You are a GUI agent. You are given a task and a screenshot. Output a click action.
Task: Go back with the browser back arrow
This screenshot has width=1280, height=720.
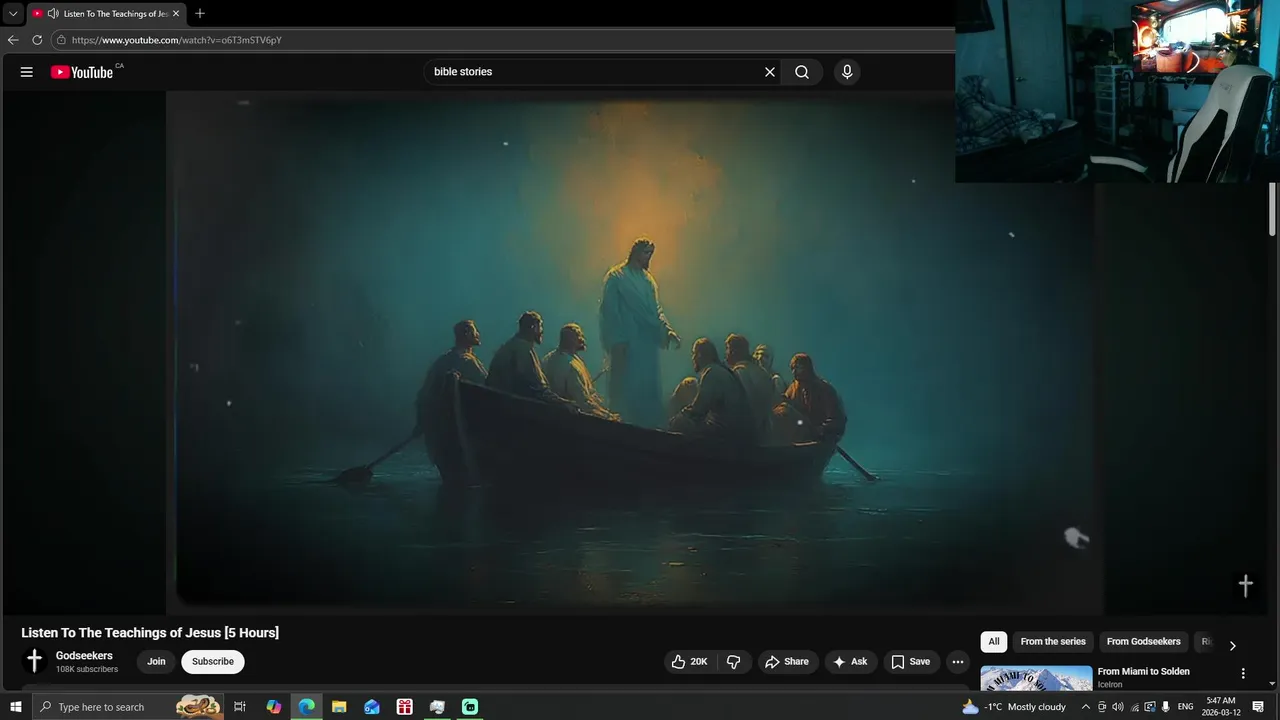click(13, 40)
